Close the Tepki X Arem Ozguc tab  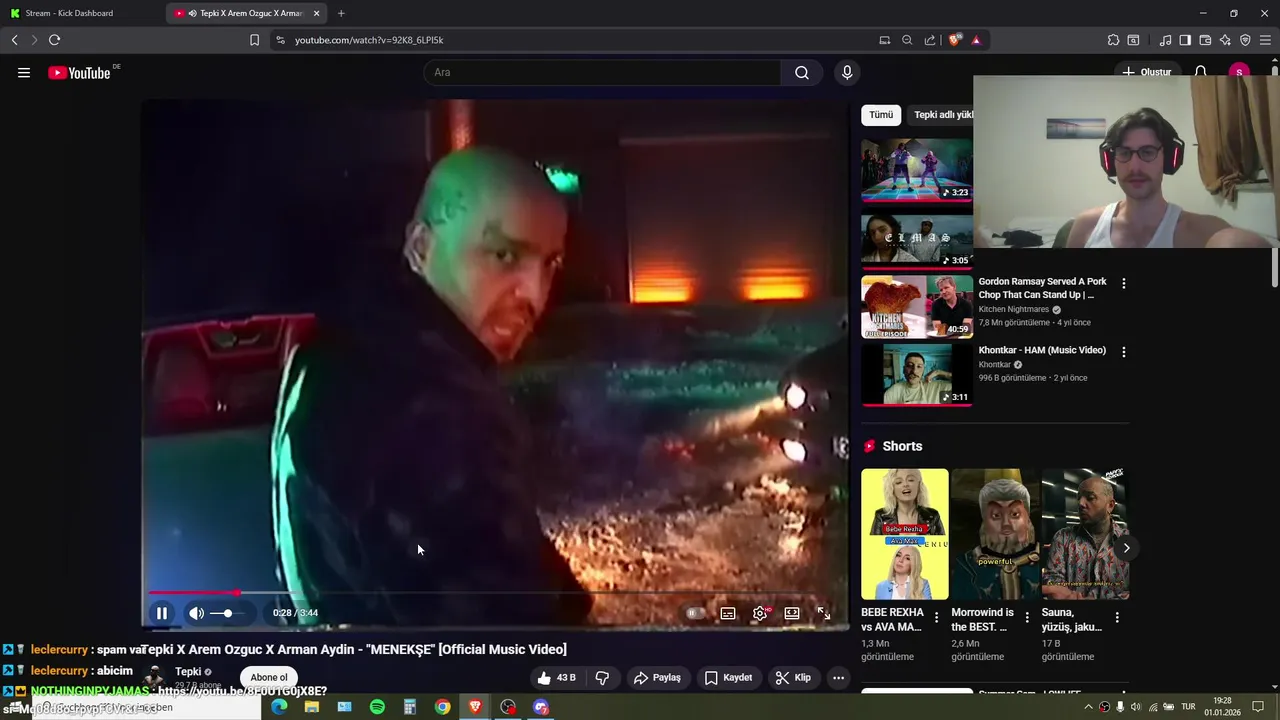tap(317, 13)
